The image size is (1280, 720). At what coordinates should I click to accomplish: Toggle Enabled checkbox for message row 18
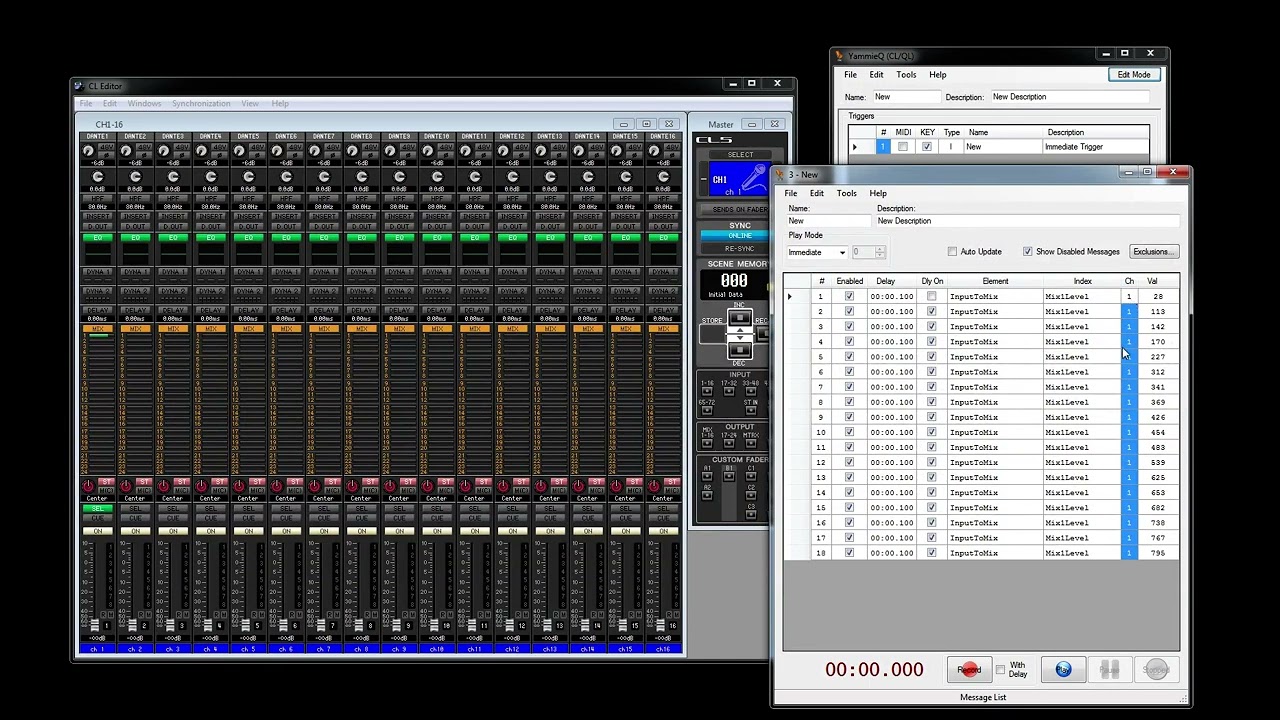point(849,553)
